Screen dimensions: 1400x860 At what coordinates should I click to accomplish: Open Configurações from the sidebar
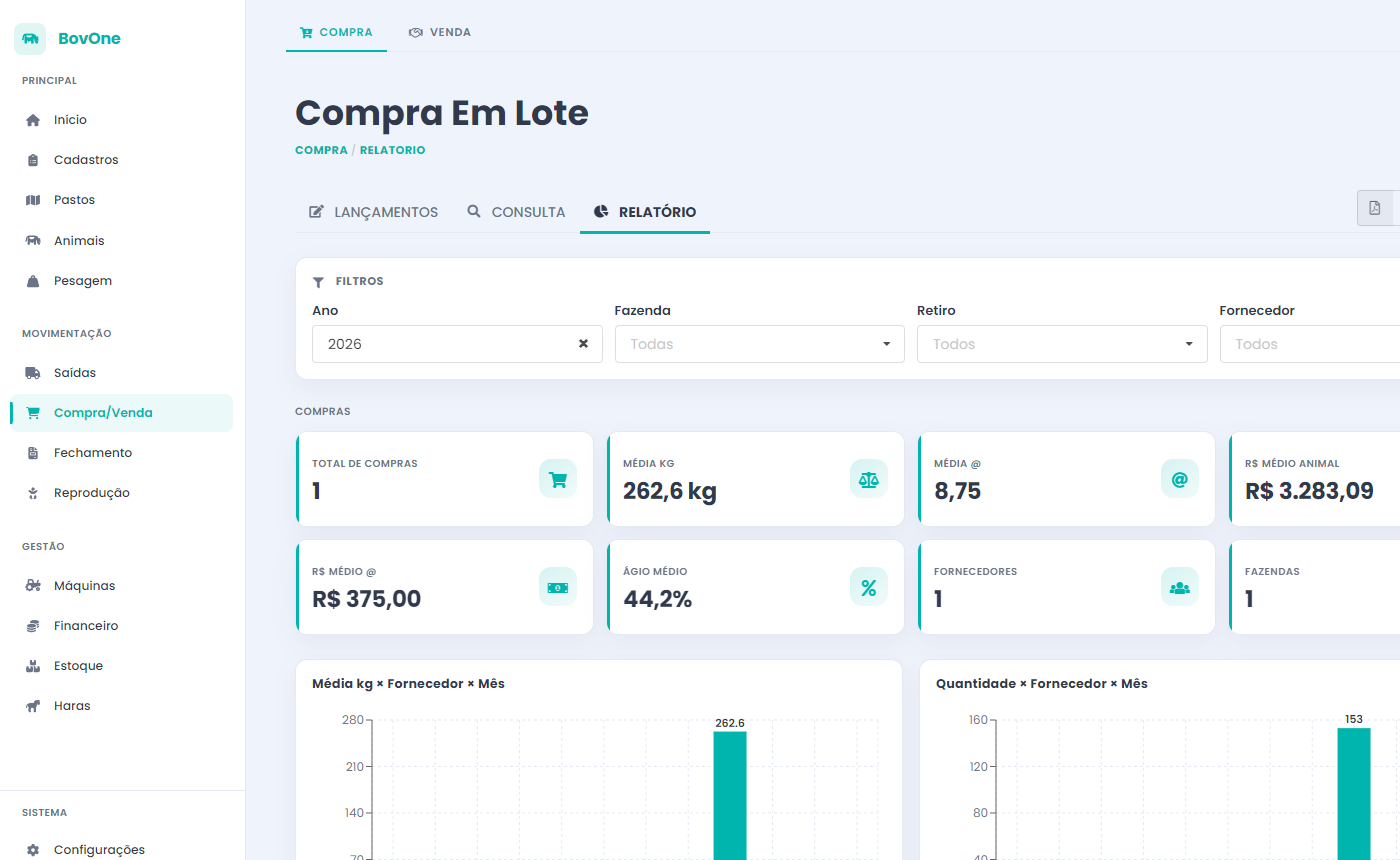(121, 850)
